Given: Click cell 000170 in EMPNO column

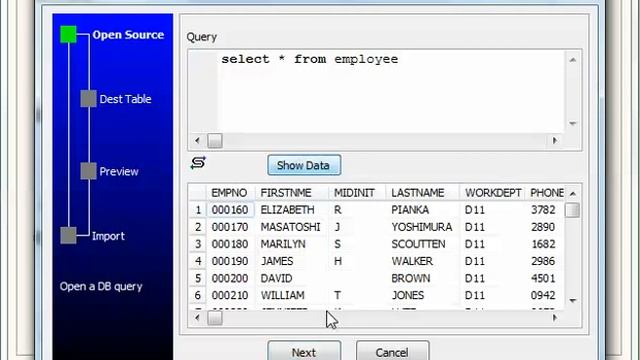Looking at the screenshot, I should coord(231,227).
